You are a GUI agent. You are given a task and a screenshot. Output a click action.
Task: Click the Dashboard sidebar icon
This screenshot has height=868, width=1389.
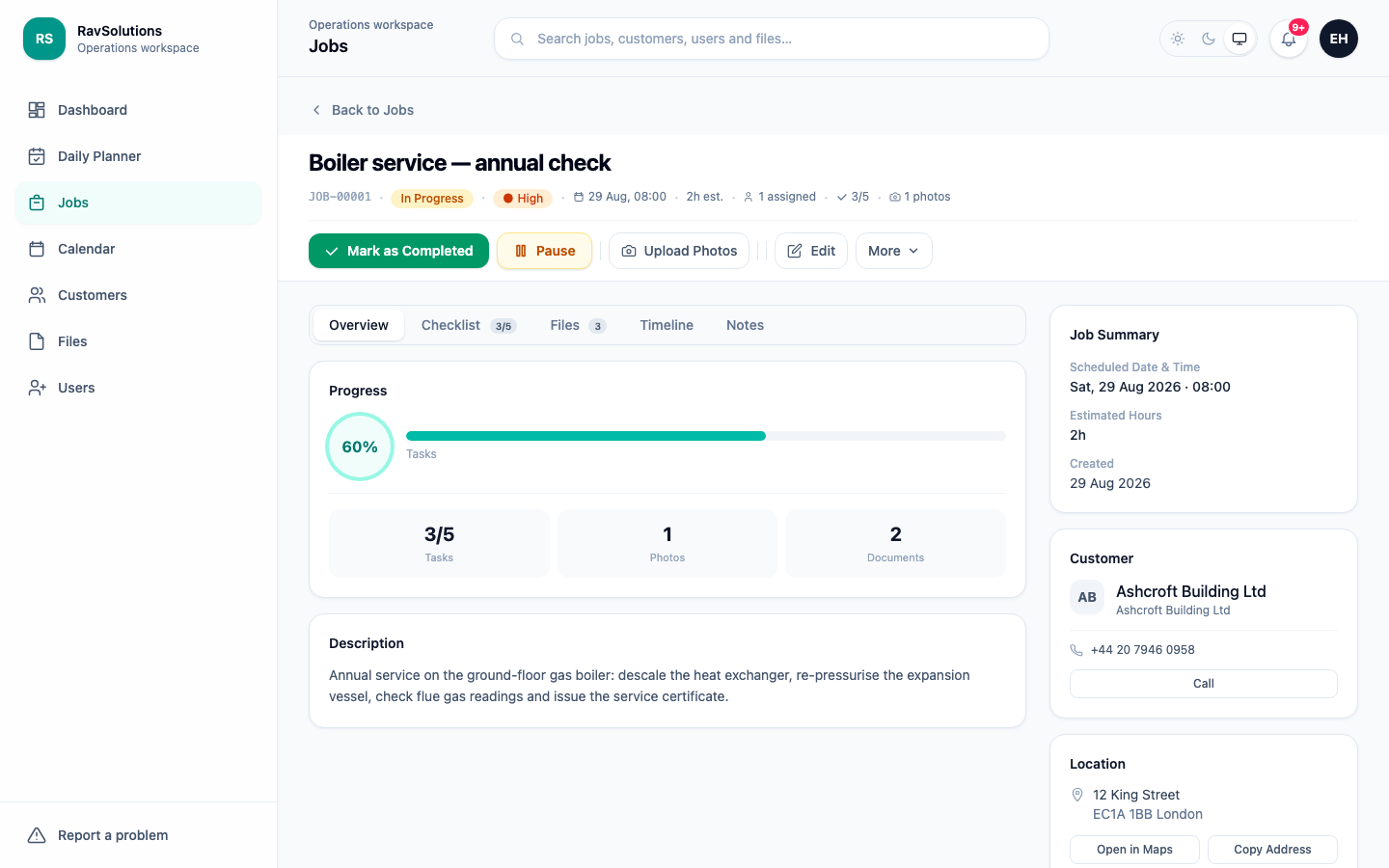click(x=37, y=110)
